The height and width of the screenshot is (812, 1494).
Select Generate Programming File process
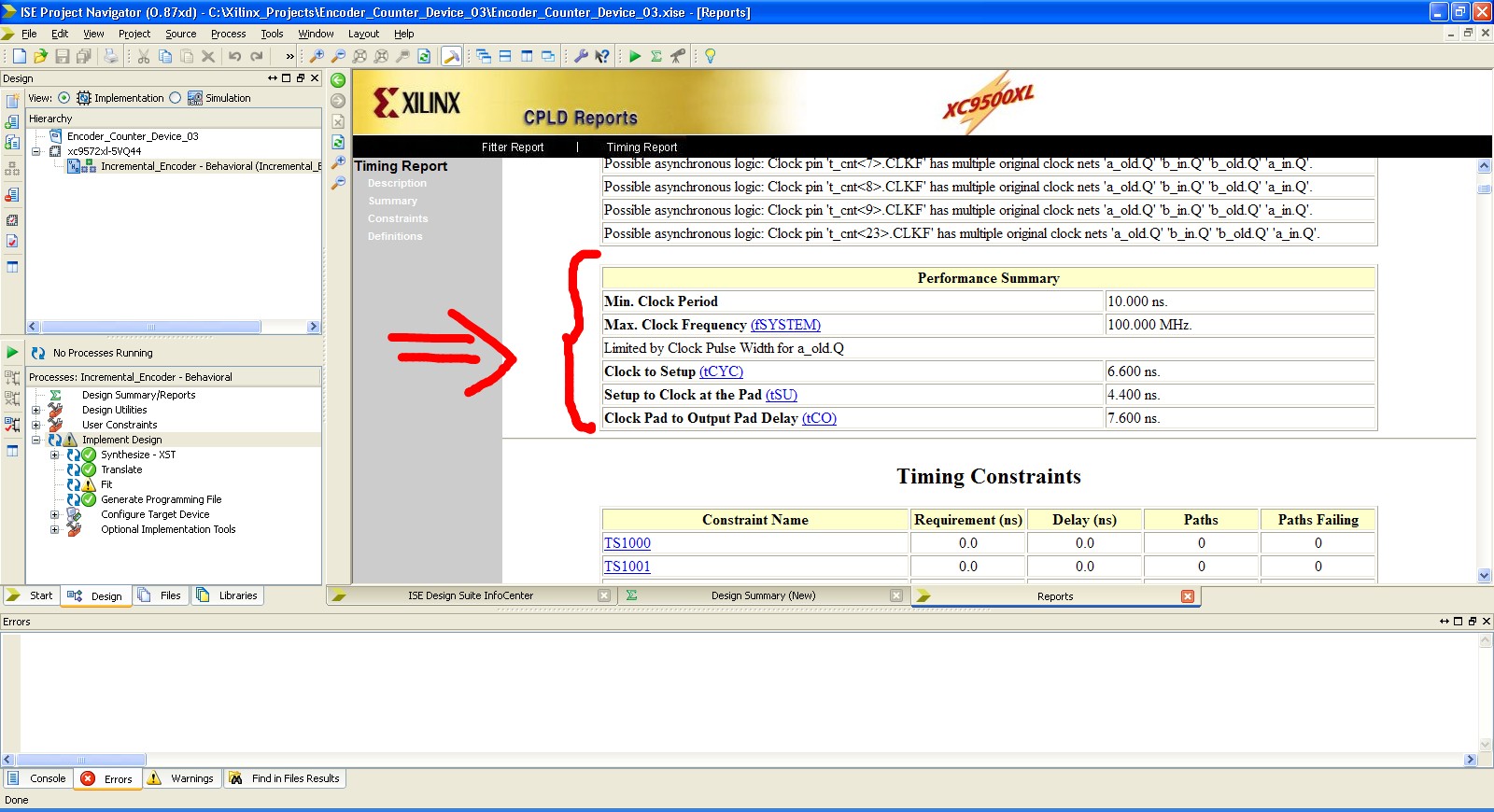point(162,499)
